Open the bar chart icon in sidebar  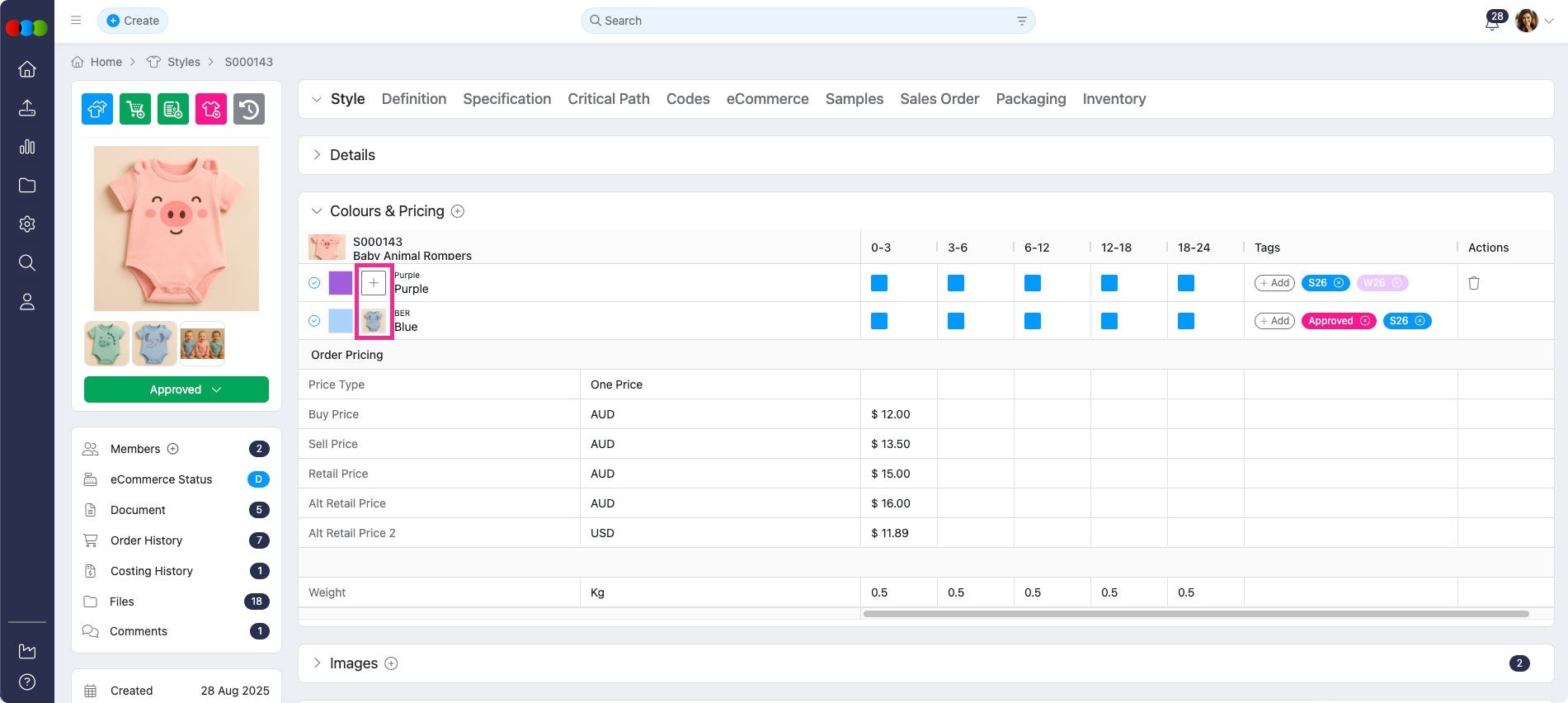[27, 147]
